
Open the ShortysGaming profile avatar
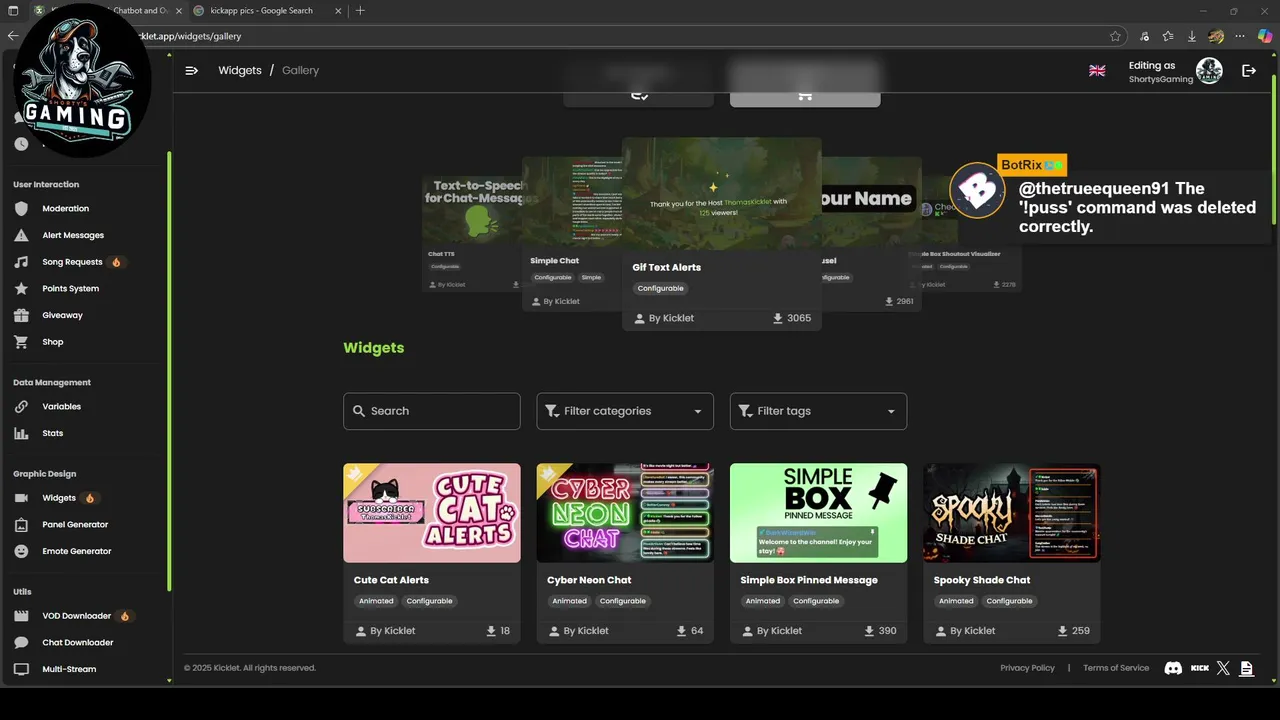1210,71
